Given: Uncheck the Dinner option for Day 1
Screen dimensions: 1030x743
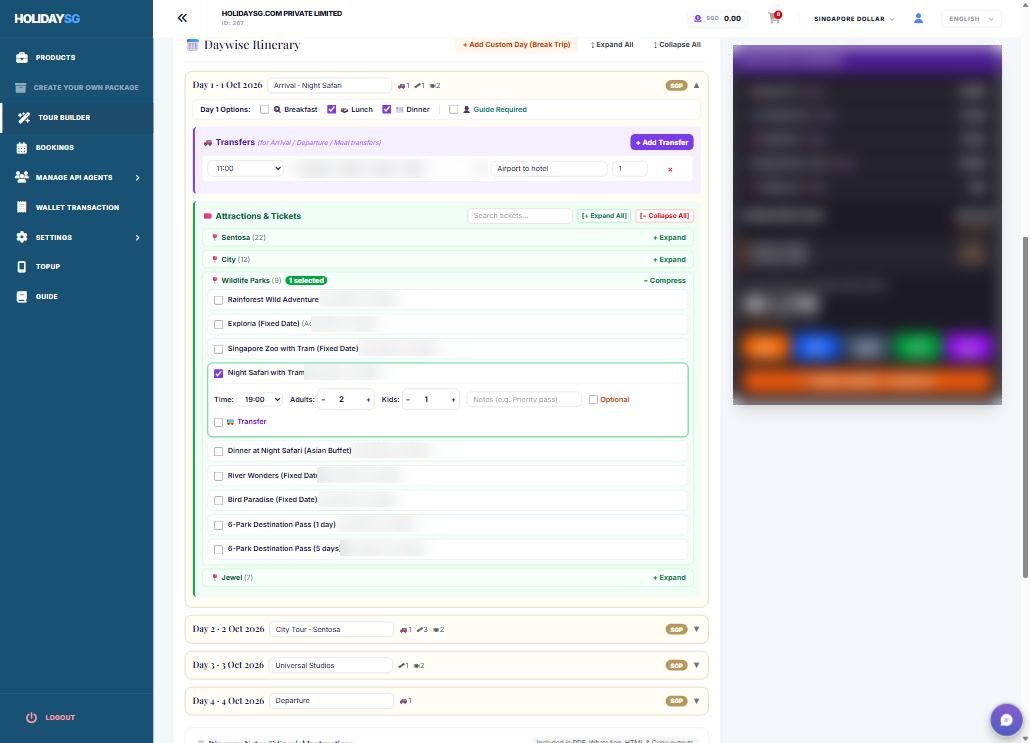Looking at the screenshot, I should tap(387, 110).
